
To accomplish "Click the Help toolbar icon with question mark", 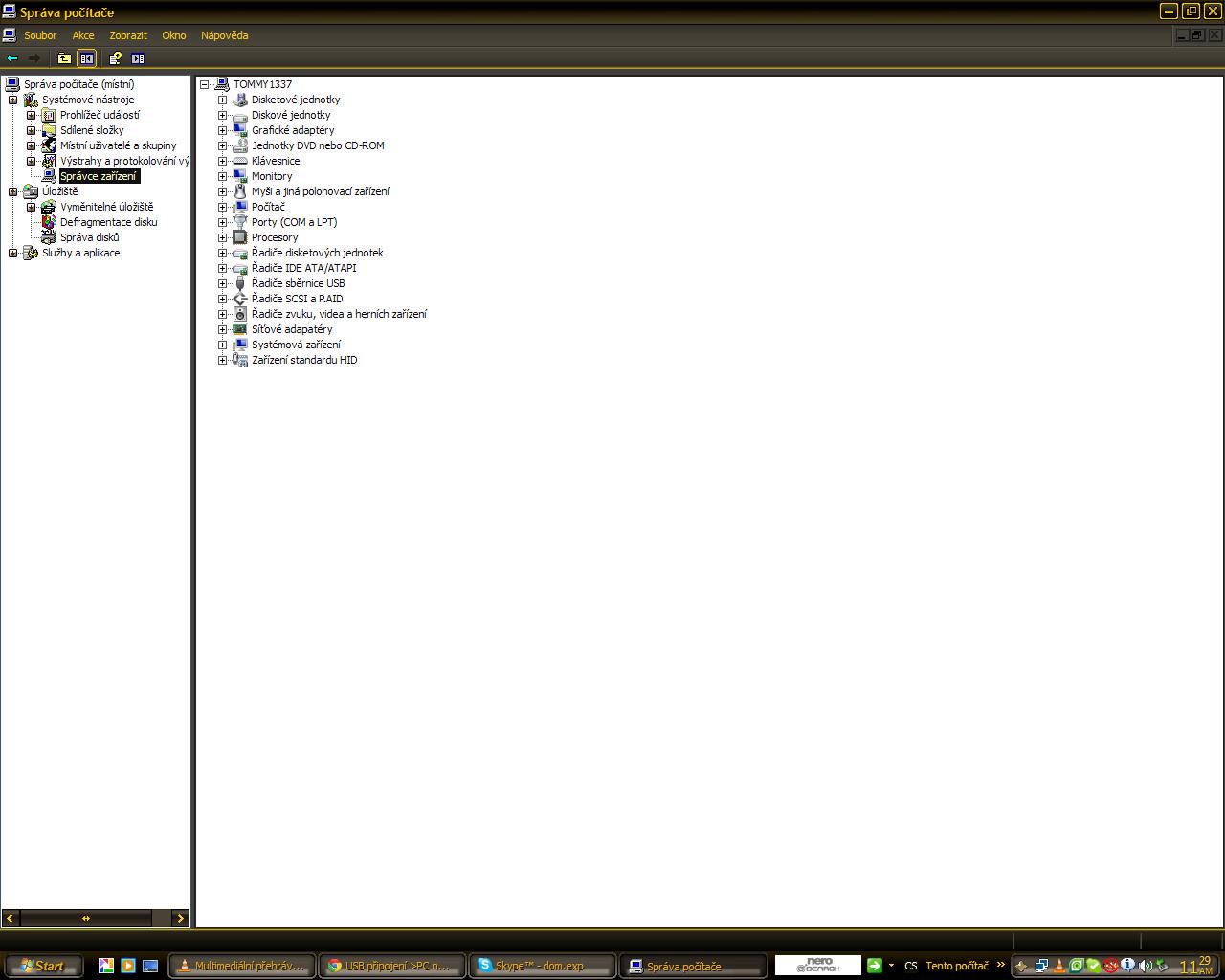I will pyautogui.click(x=116, y=58).
